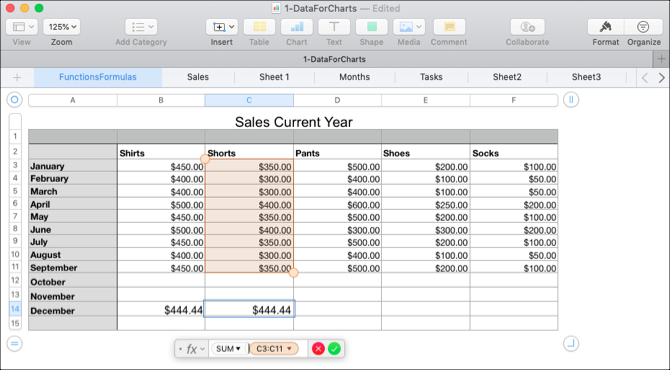
Task: Expand the Insert dropdown chevron
Action: coord(232,27)
